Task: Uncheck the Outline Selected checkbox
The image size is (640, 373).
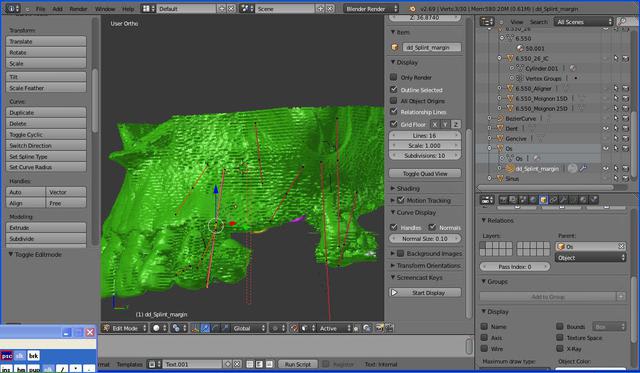Action: coord(393,89)
